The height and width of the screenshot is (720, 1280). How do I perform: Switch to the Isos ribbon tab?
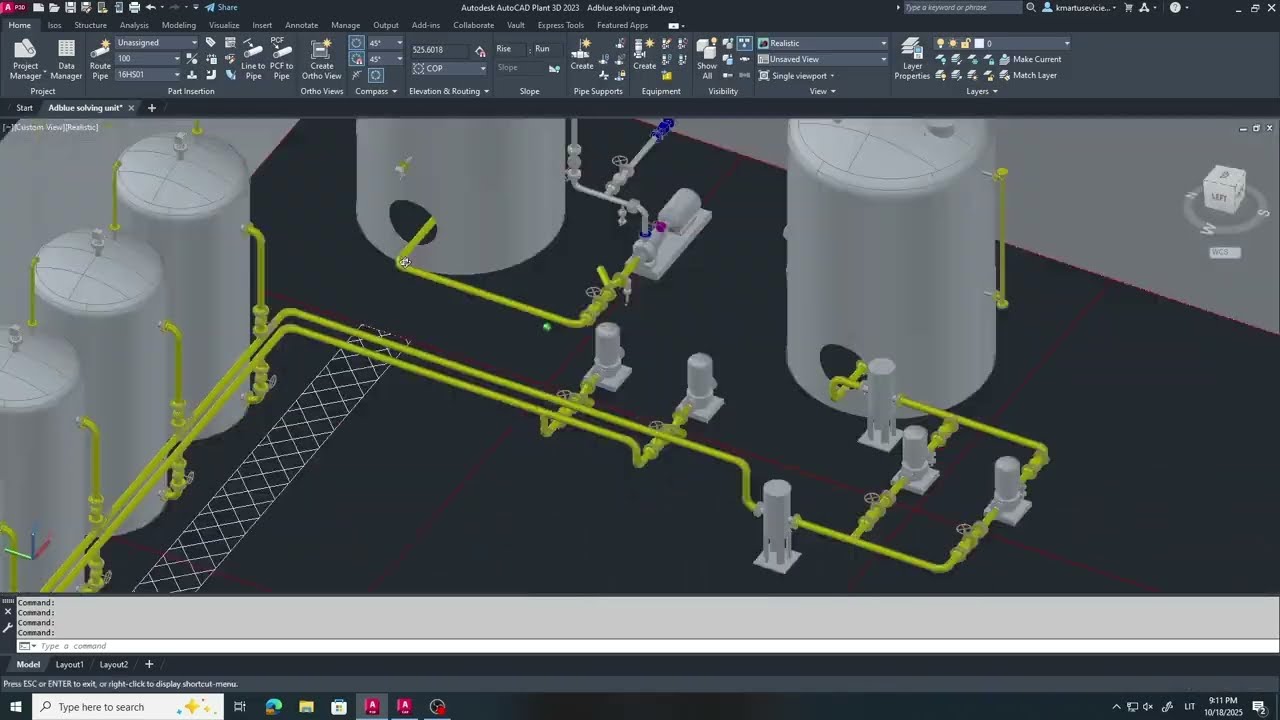54,25
